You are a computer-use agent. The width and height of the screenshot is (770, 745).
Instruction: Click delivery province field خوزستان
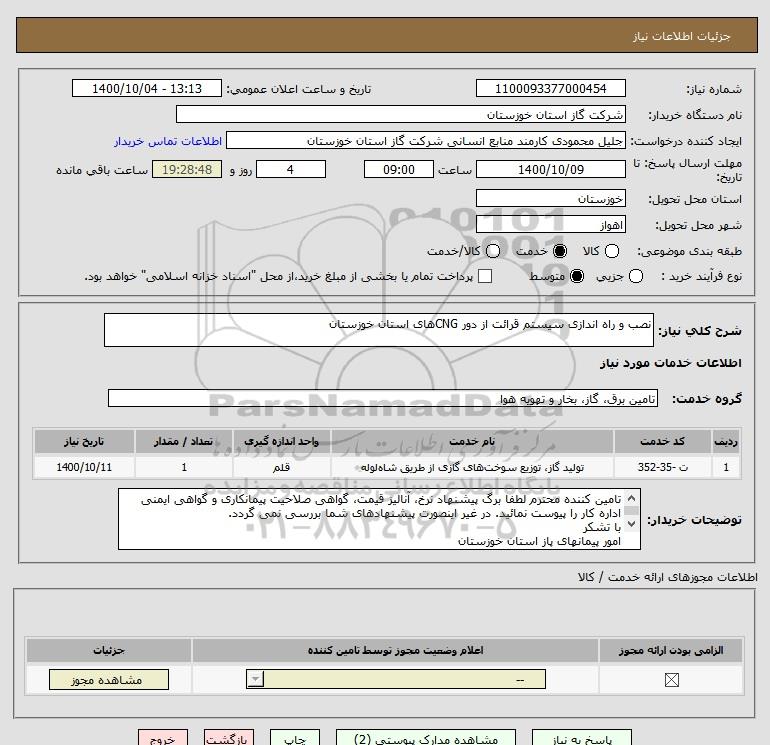[x=550, y=198]
